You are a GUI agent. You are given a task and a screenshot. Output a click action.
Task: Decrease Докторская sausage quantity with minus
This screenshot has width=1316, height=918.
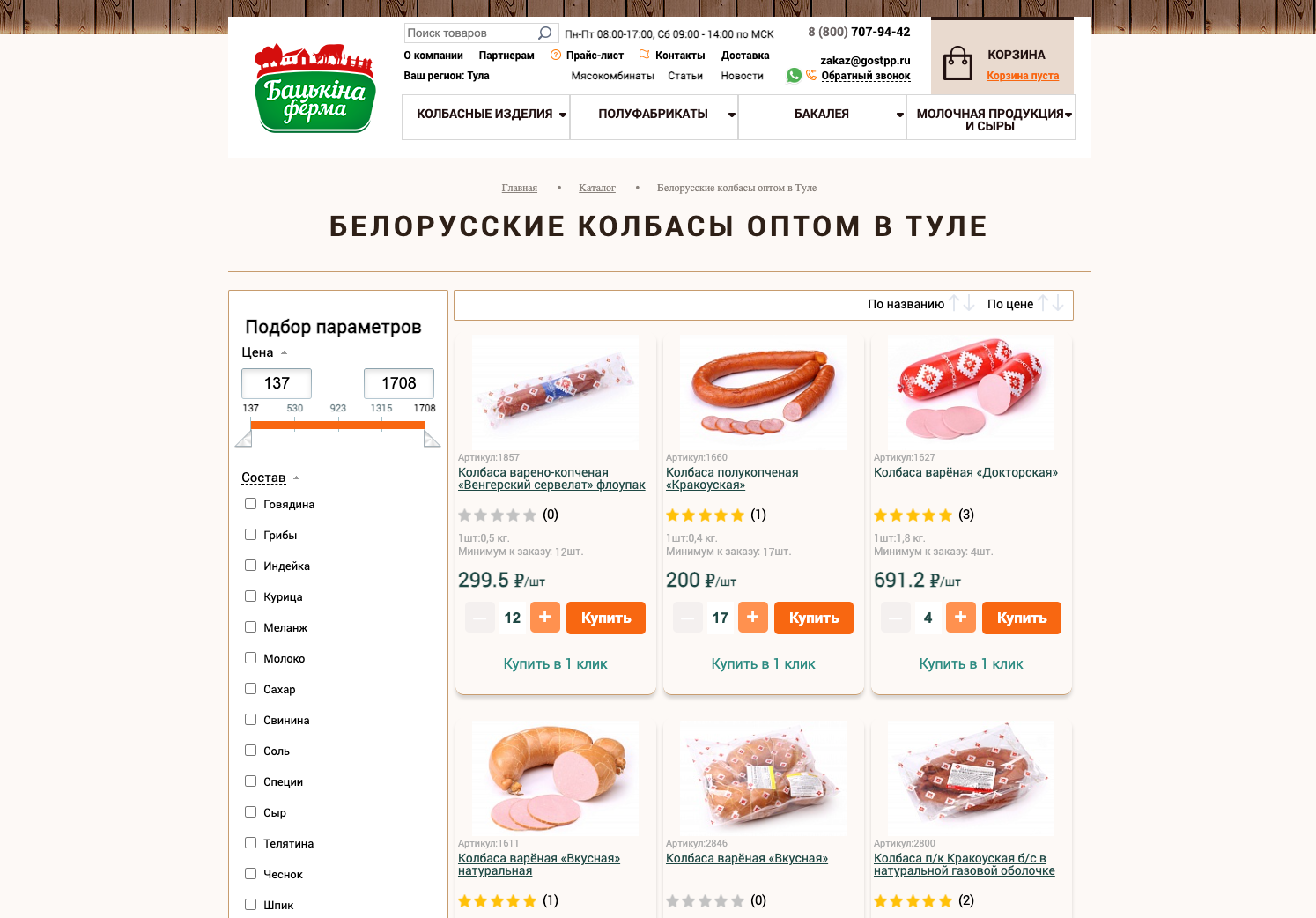click(x=895, y=618)
